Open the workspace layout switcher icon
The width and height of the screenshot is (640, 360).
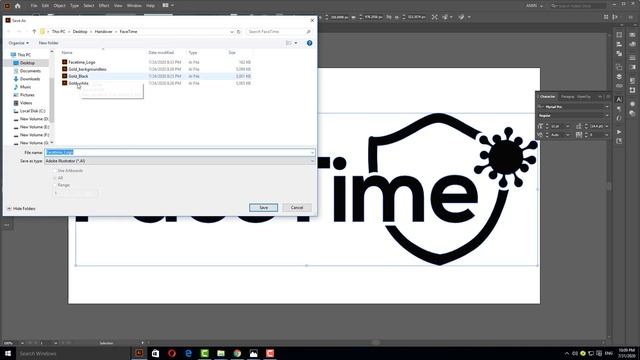click(x=165, y=5)
